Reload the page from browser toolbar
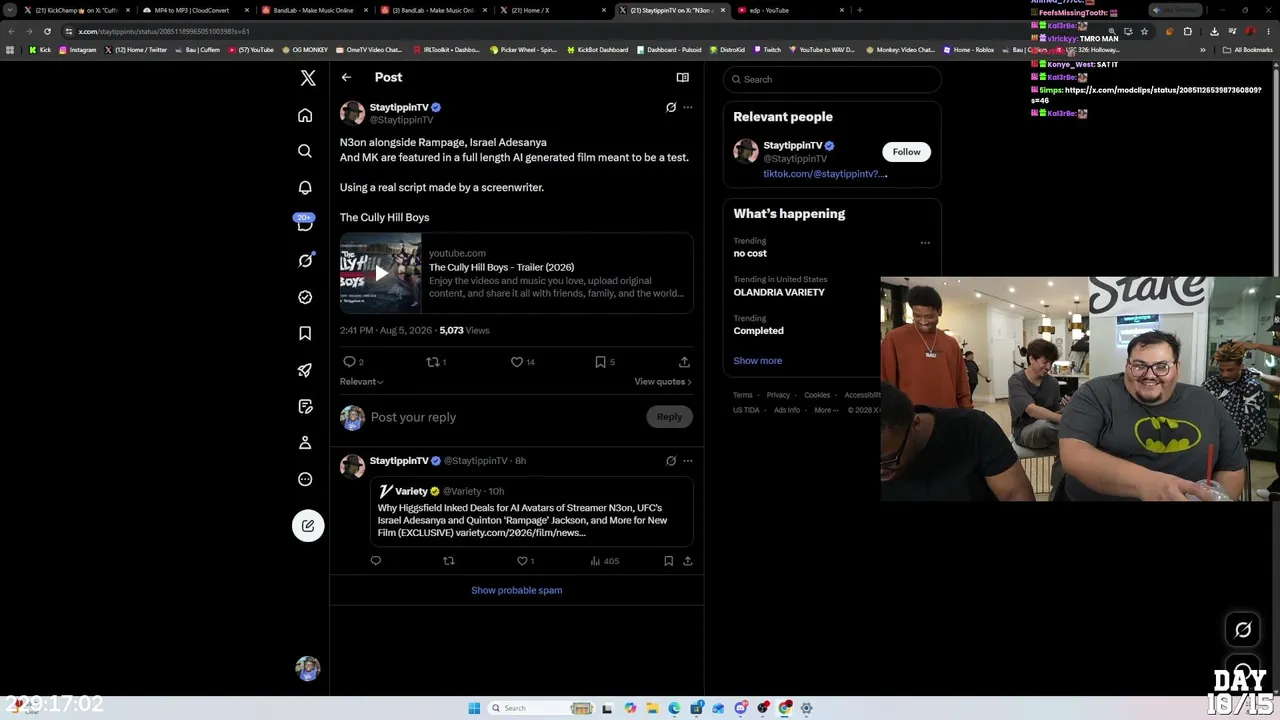Image resolution: width=1280 pixels, height=720 pixels. point(47,31)
